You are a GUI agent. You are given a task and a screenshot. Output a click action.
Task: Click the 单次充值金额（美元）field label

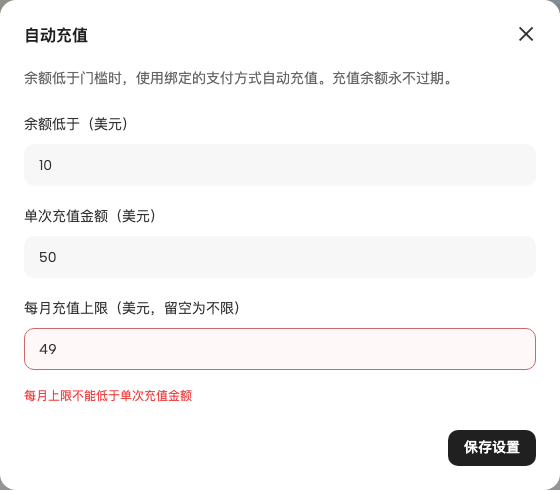coord(91,216)
